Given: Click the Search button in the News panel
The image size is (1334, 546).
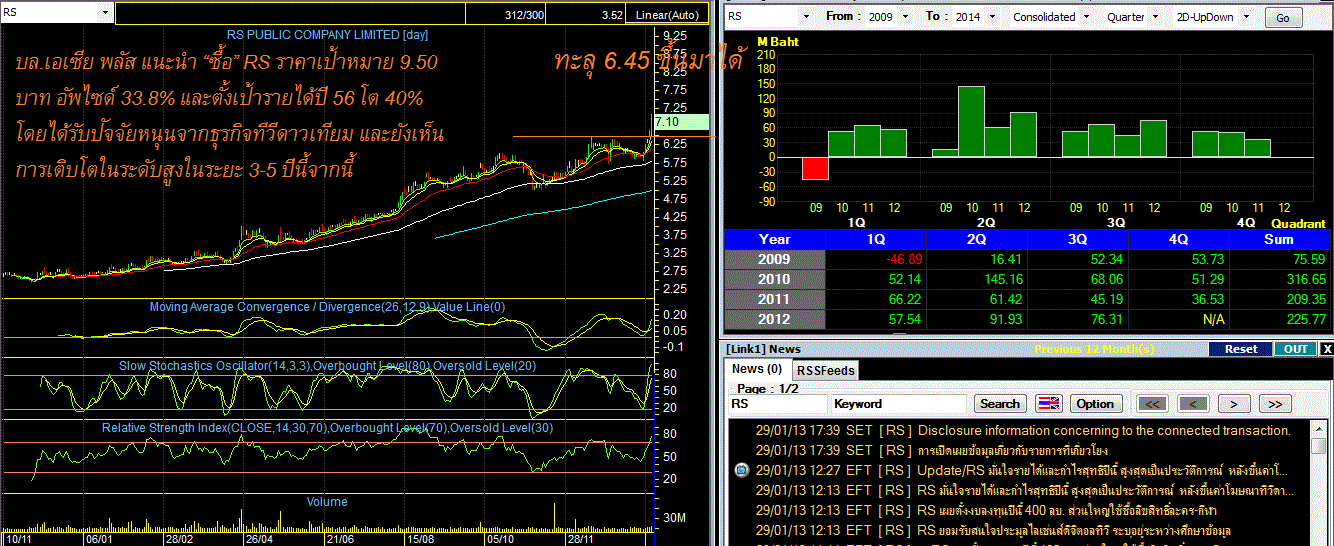Looking at the screenshot, I should [1000, 404].
